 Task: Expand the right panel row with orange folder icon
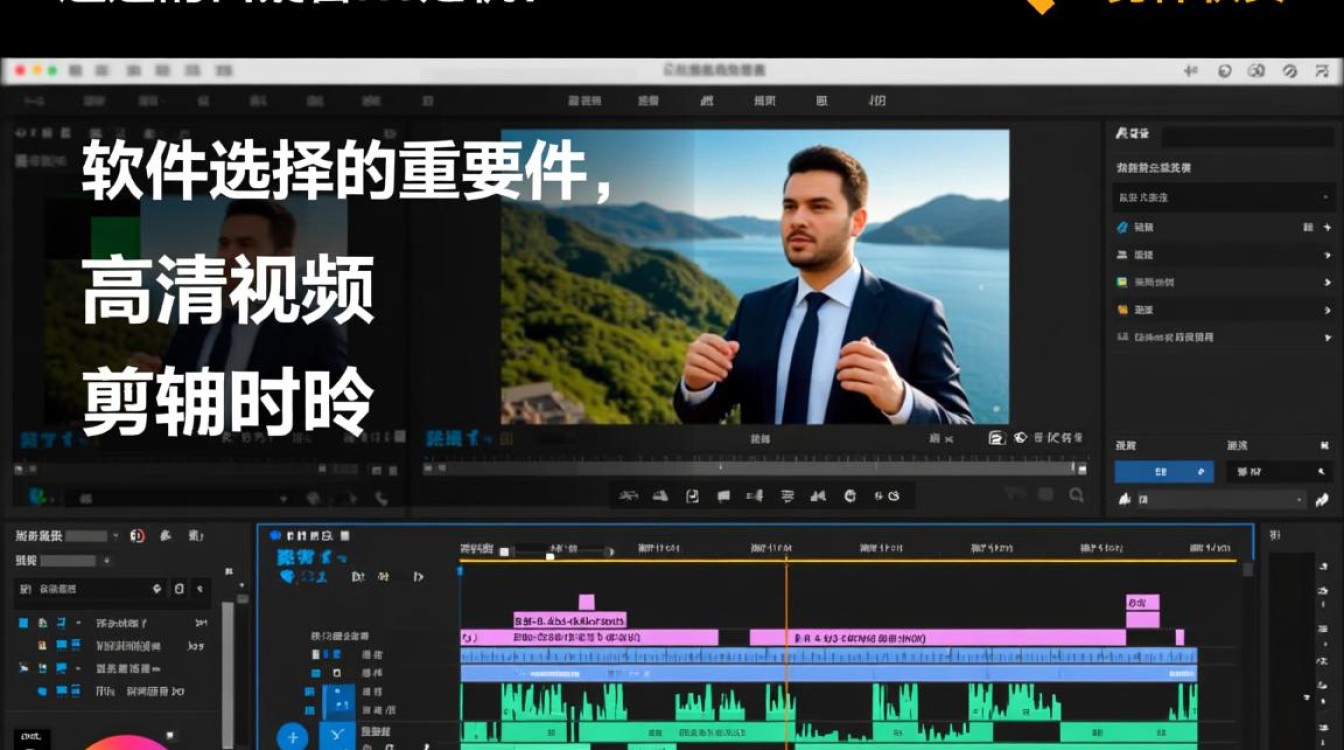1326,310
